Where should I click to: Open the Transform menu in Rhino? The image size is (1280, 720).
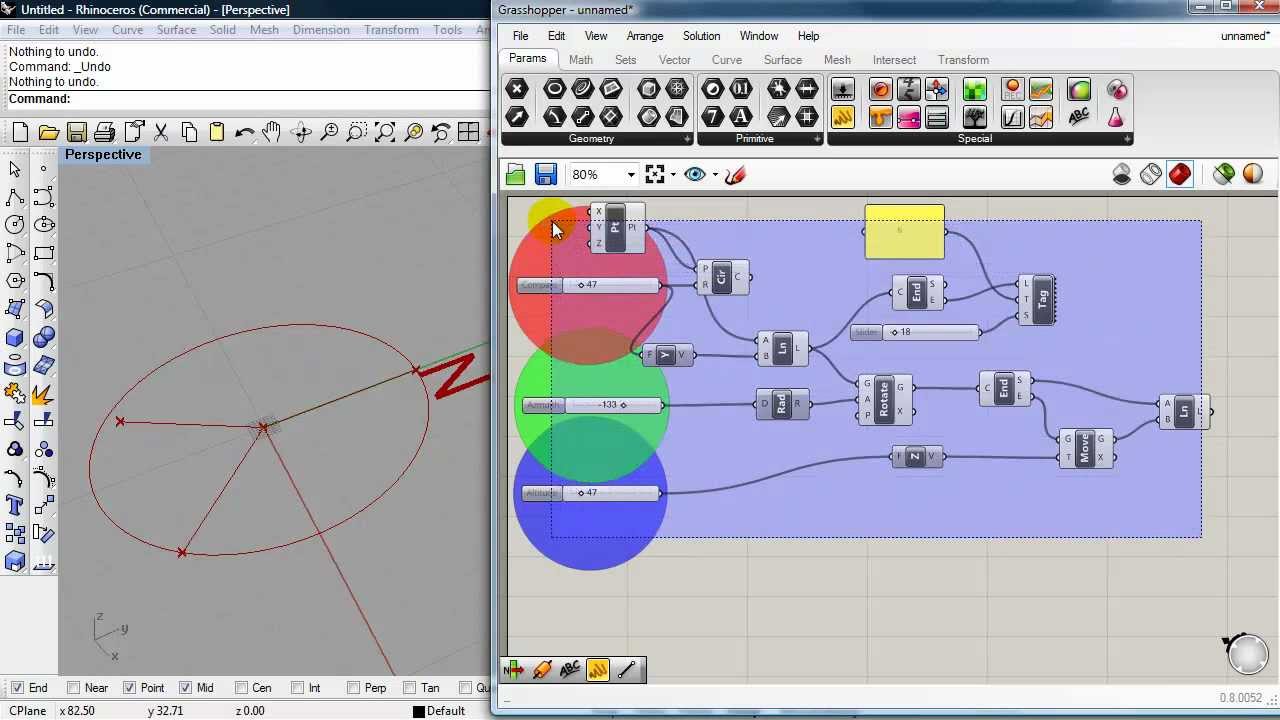point(391,30)
